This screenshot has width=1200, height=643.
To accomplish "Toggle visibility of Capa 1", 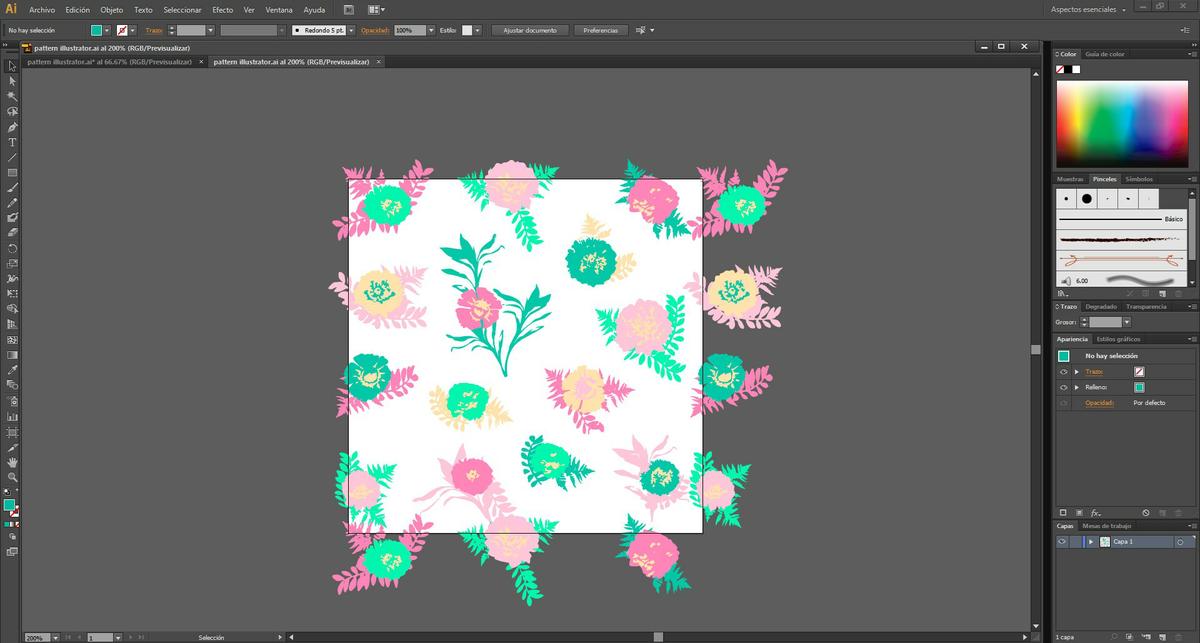I will [x=1062, y=541].
